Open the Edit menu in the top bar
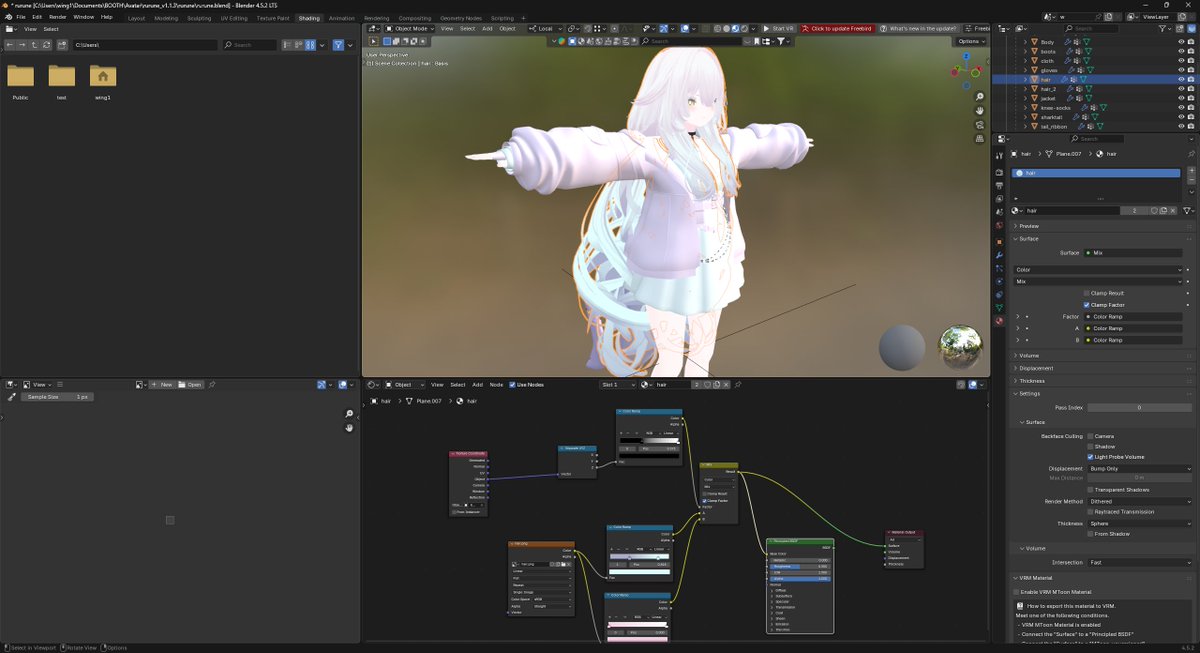Viewport: 1200px width, 653px height. click(x=35, y=17)
